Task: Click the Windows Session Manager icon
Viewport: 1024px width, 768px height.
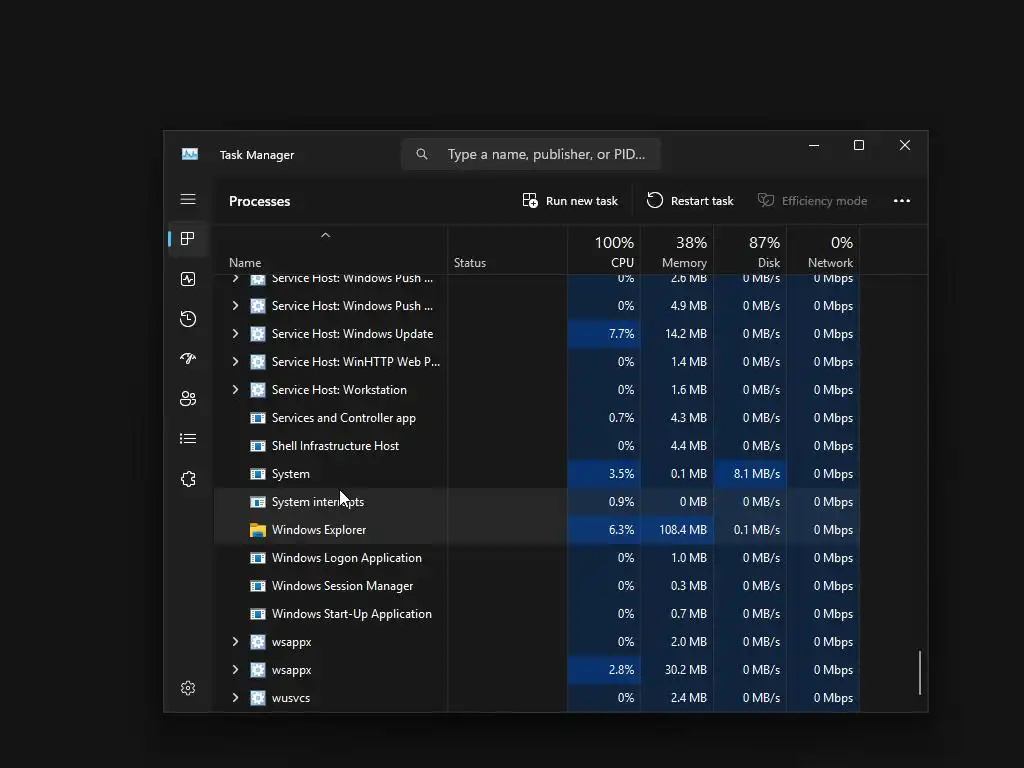Action: pos(258,586)
